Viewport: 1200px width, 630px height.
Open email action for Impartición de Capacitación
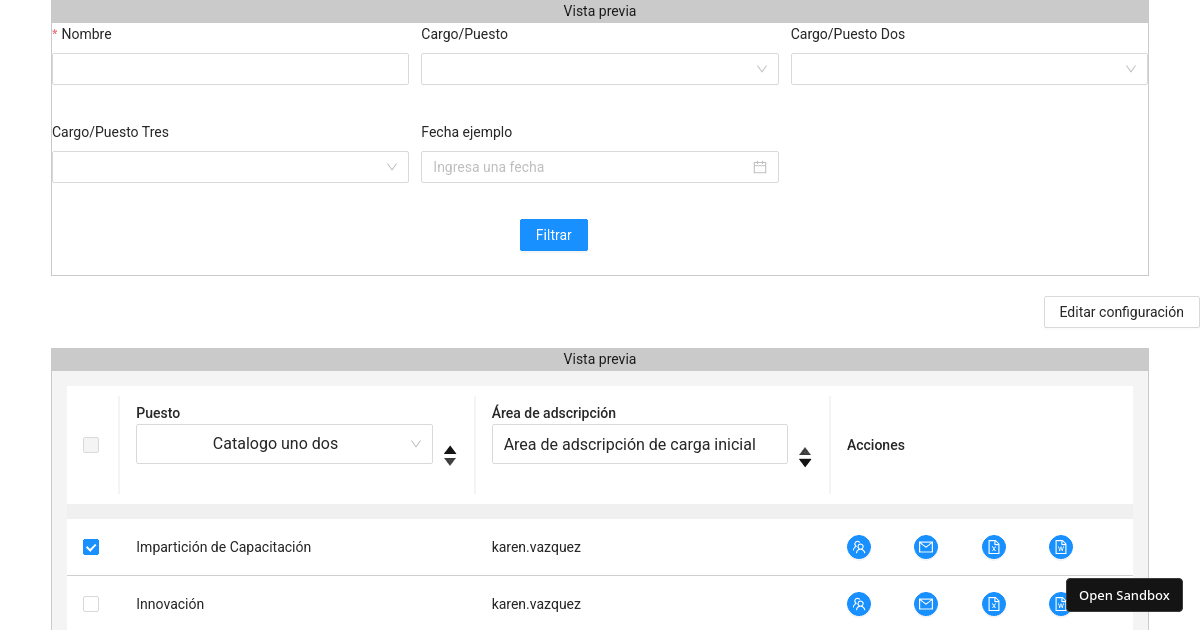point(926,547)
